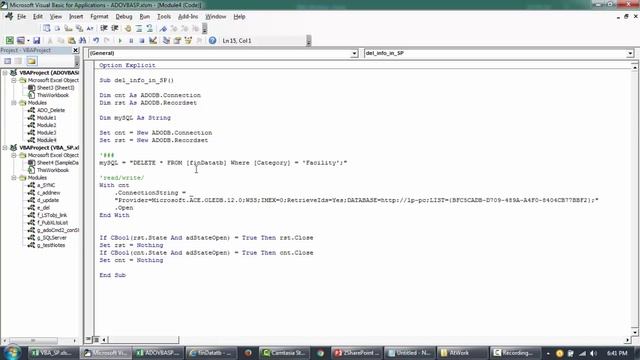Click the Comment Block icon
This screenshot has width=640, height=360.
click(139, 28)
